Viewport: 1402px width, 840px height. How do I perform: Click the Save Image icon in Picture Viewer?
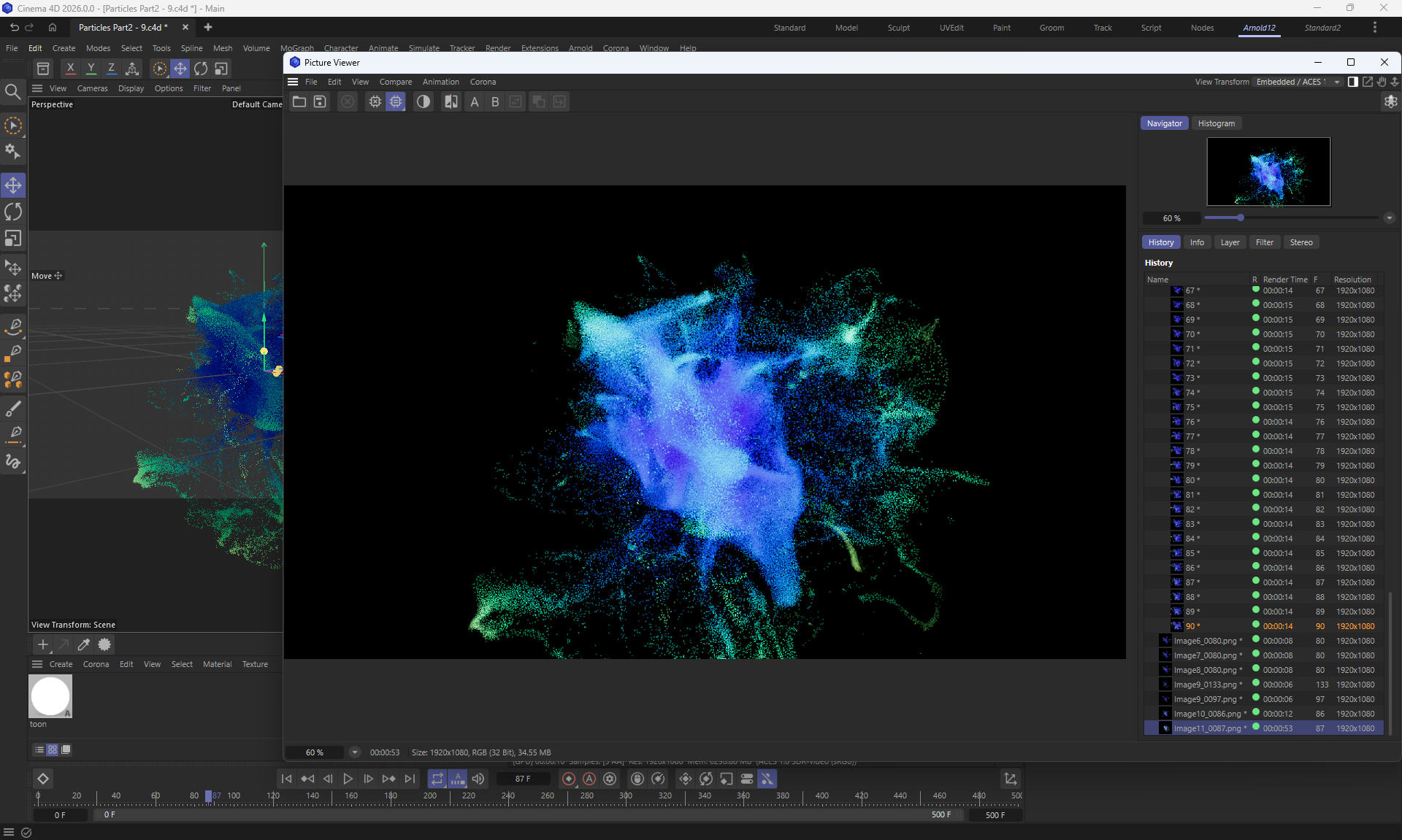point(320,101)
